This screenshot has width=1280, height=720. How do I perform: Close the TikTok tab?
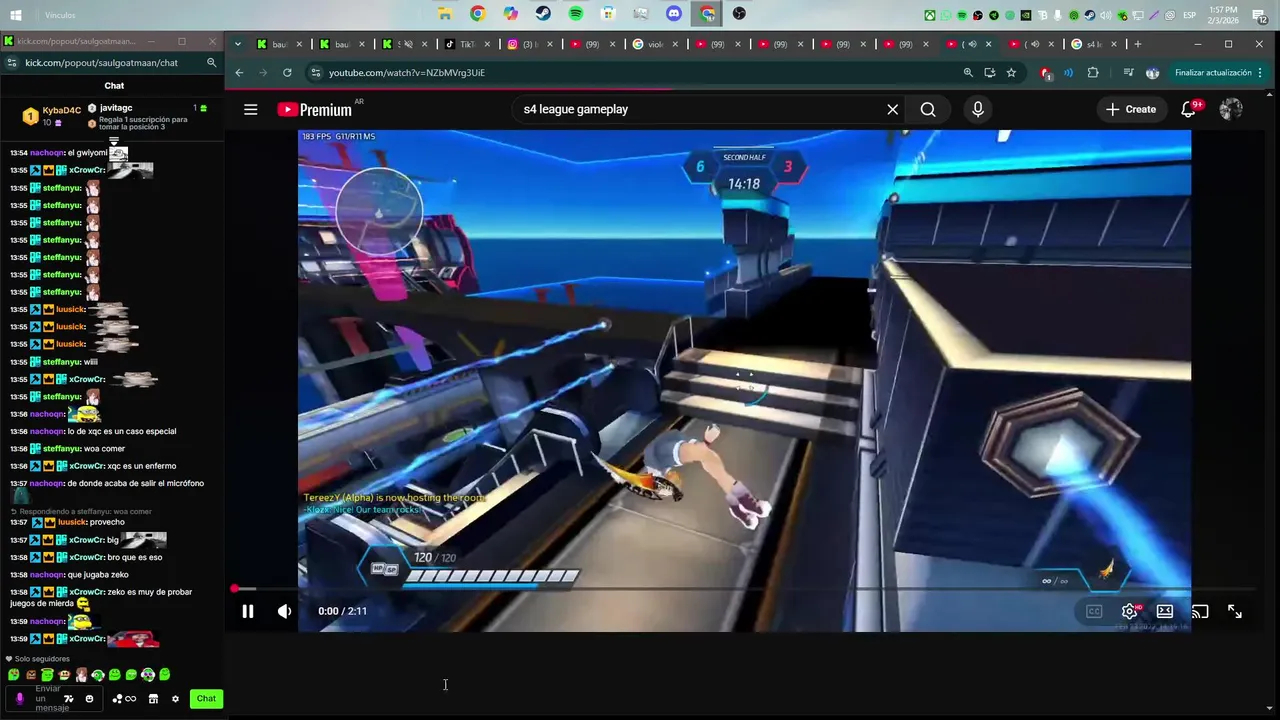click(x=488, y=44)
